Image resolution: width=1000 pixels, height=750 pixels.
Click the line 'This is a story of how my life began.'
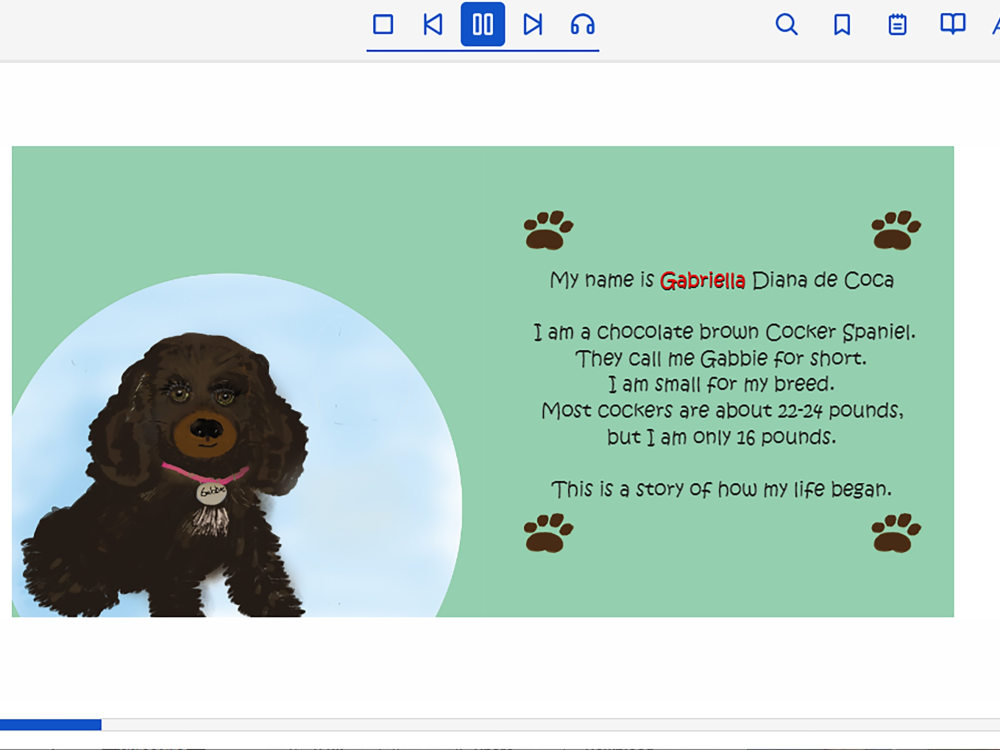click(721, 489)
